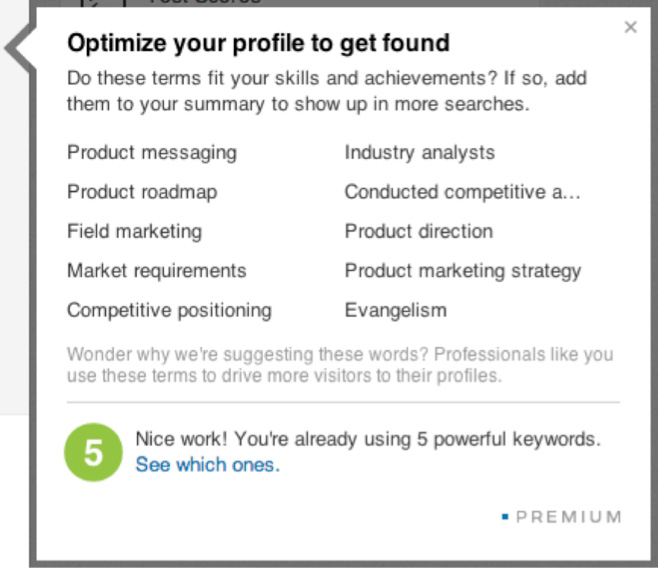This screenshot has height=568, width=659.
Task: Select the 'Product messaging' keyword
Action: (152, 153)
